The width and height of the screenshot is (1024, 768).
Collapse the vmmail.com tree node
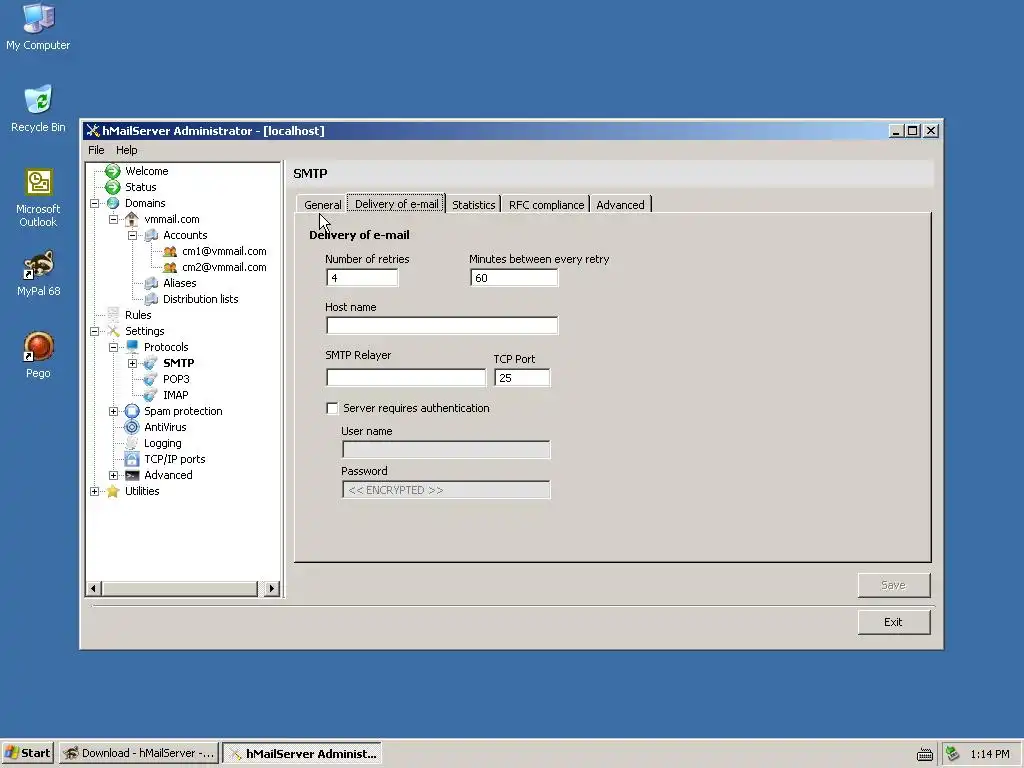[114, 219]
